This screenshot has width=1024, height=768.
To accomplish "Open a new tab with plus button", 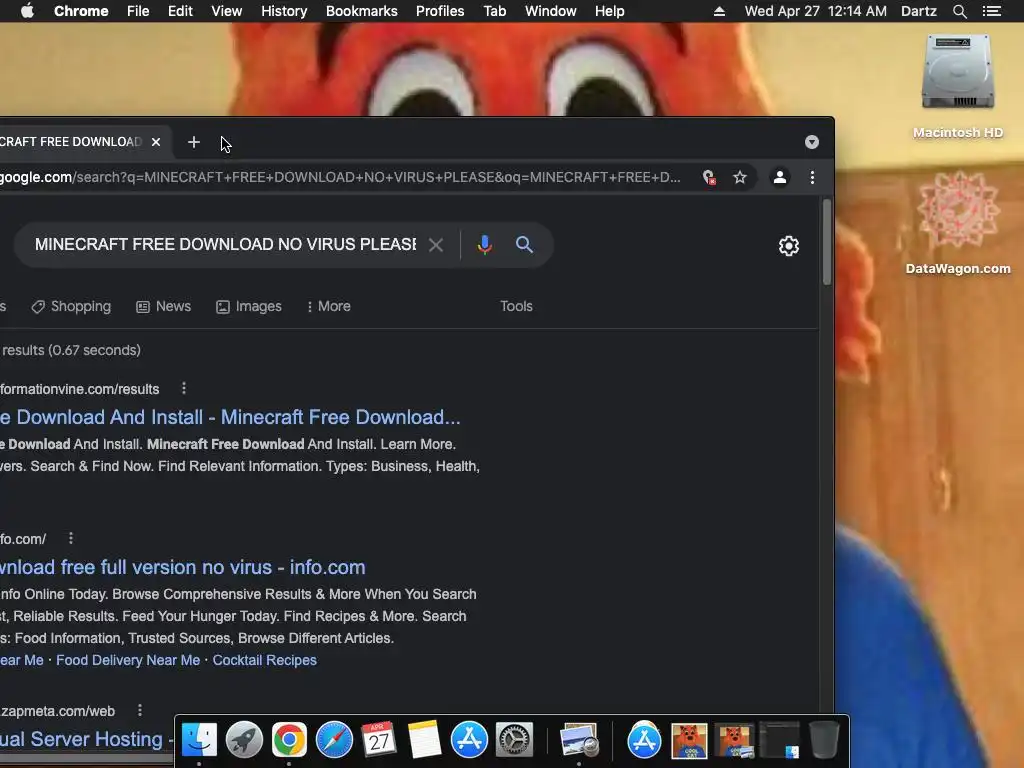I will click(x=193, y=142).
